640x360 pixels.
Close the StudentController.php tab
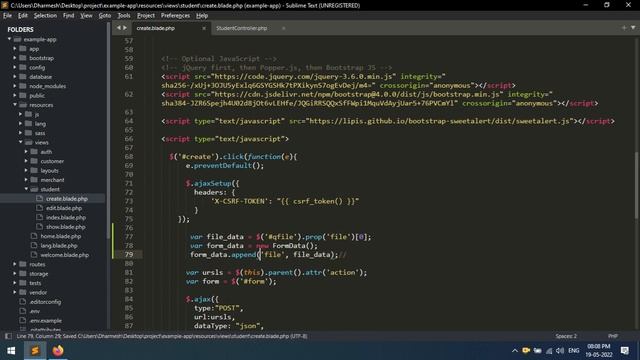click(x=283, y=28)
